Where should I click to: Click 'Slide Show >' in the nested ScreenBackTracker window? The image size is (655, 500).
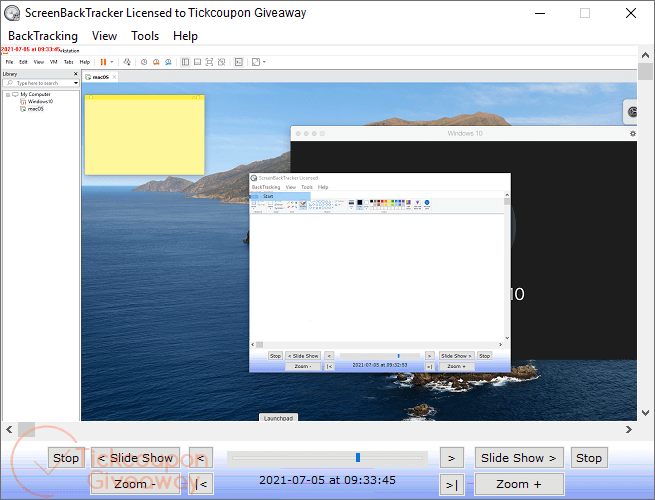pos(456,356)
